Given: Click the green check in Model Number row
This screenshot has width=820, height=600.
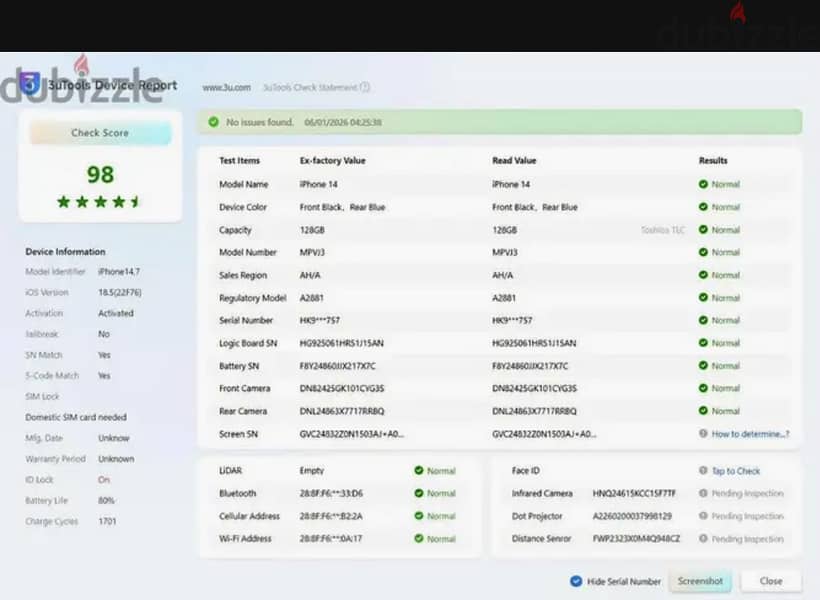Looking at the screenshot, I should pyautogui.click(x=703, y=252).
